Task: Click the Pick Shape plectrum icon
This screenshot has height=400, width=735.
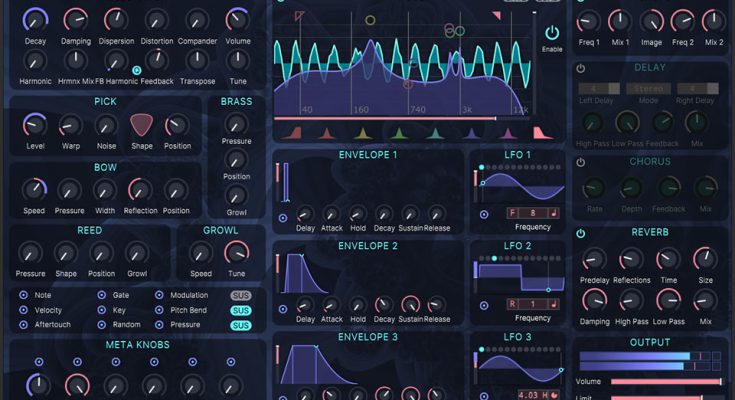Action: click(x=141, y=125)
